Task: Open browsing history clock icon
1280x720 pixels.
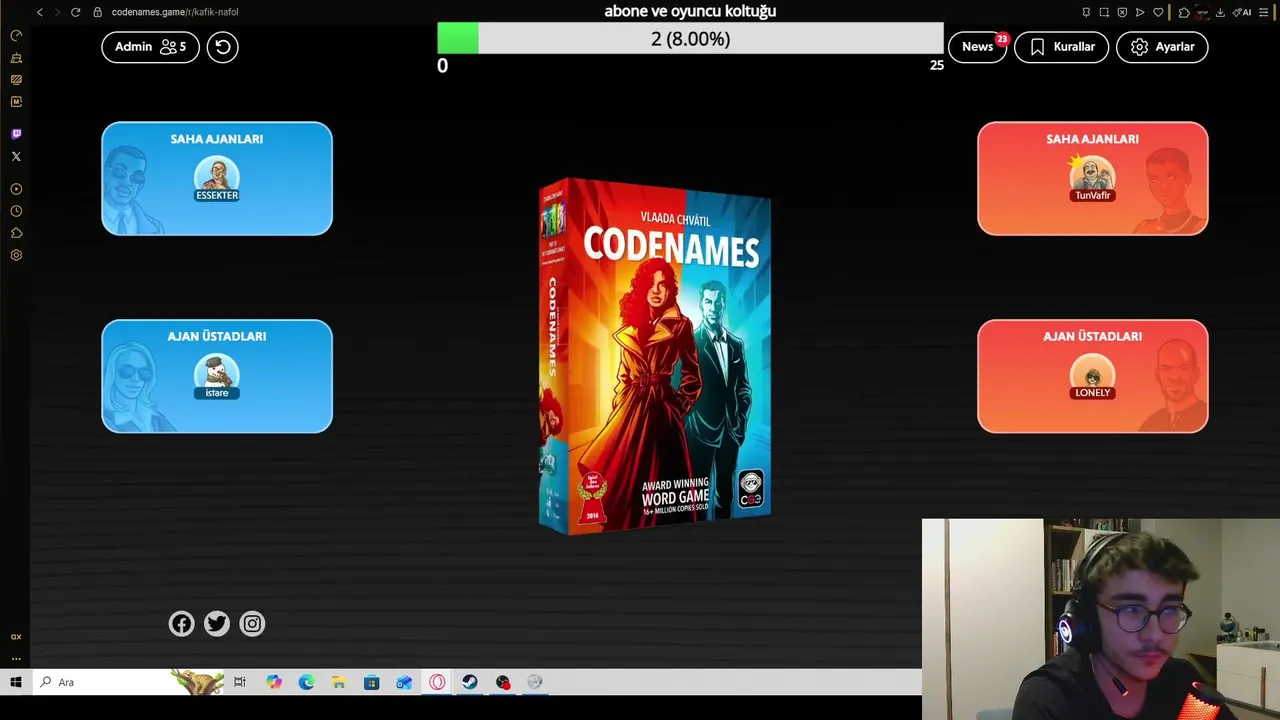Action: (16, 211)
